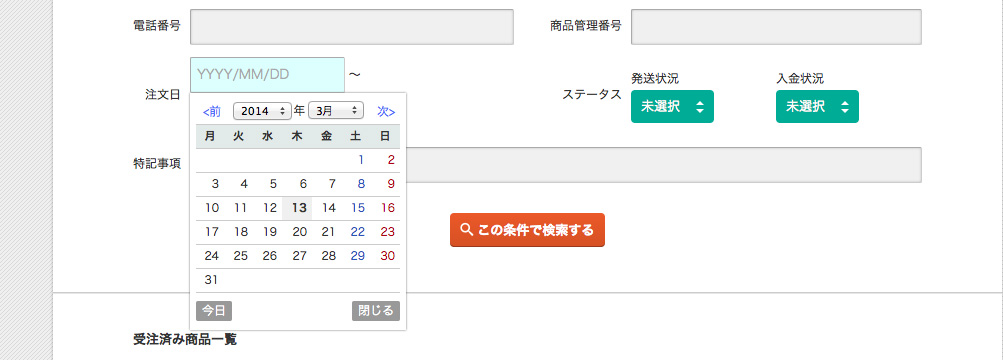Select date 5 in the calendar
The height and width of the screenshot is (360, 1003).
[273, 184]
